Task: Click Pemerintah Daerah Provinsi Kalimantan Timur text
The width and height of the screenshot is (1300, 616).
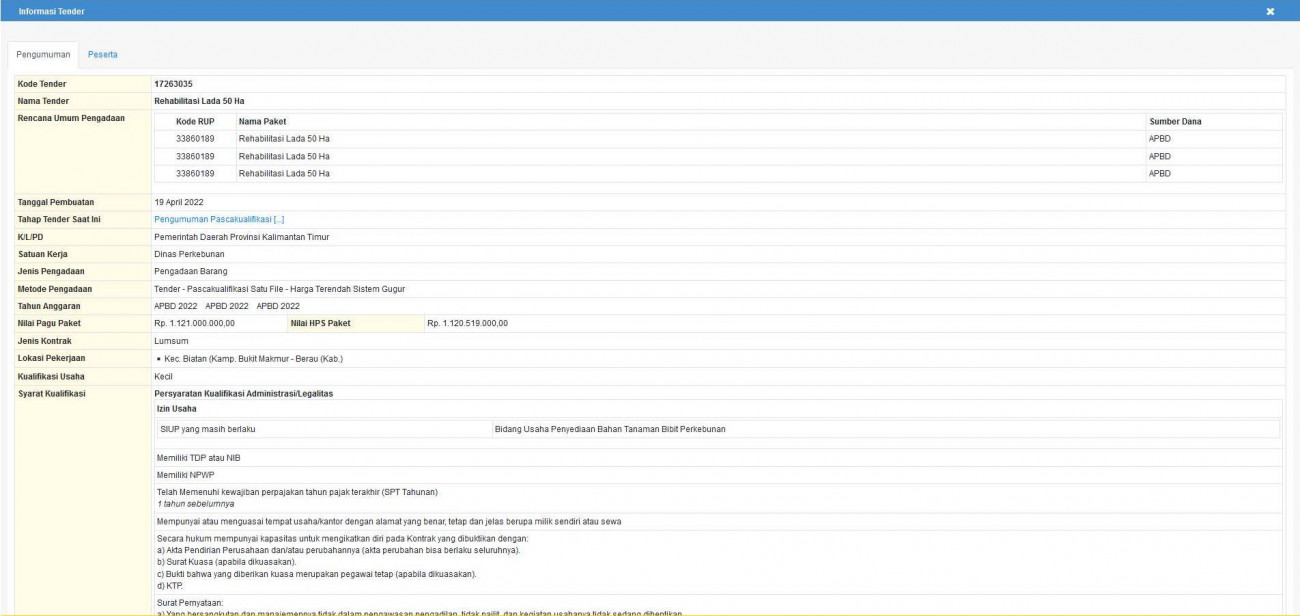Action: coord(241,237)
